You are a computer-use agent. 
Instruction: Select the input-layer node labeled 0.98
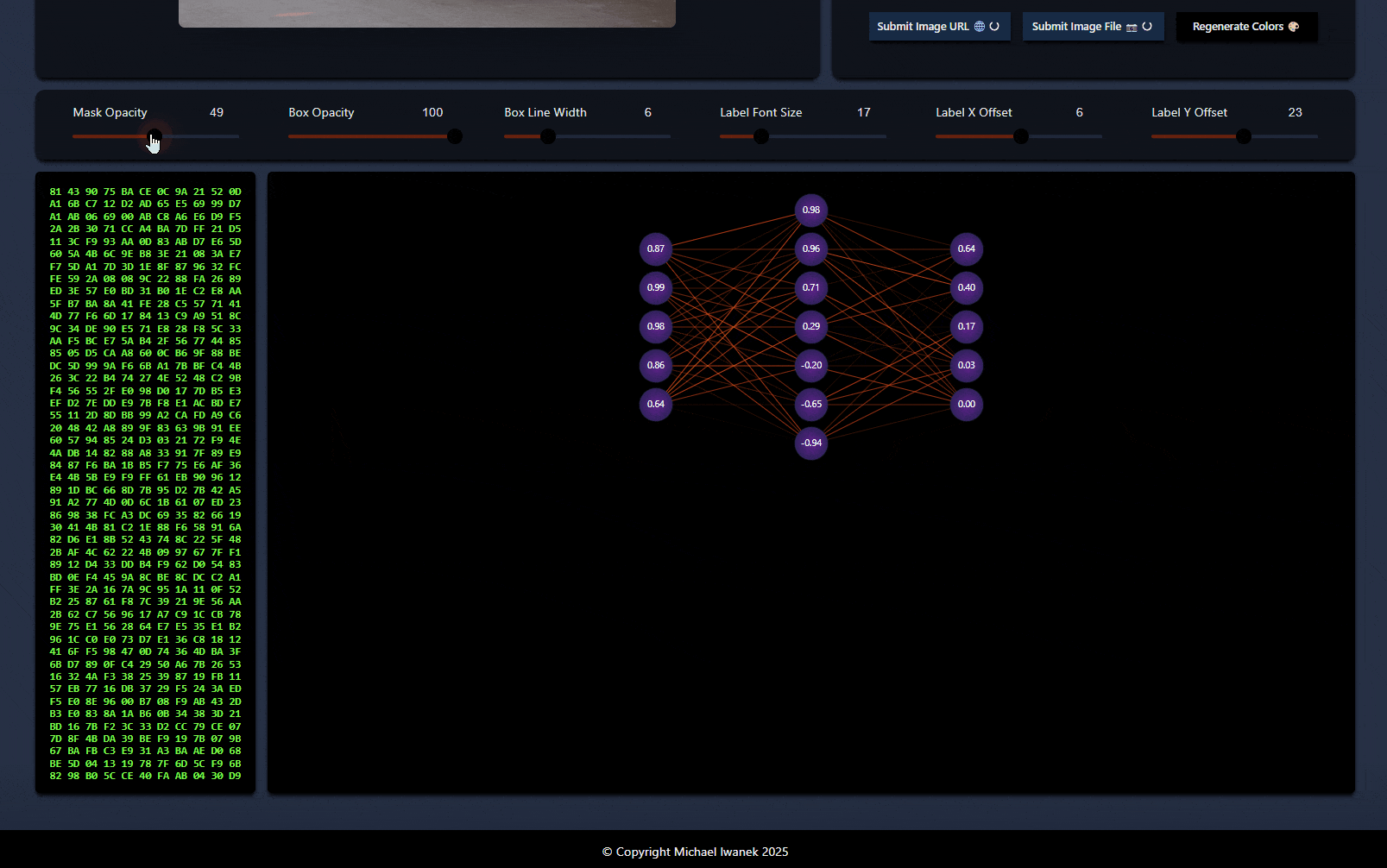coord(656,326)
